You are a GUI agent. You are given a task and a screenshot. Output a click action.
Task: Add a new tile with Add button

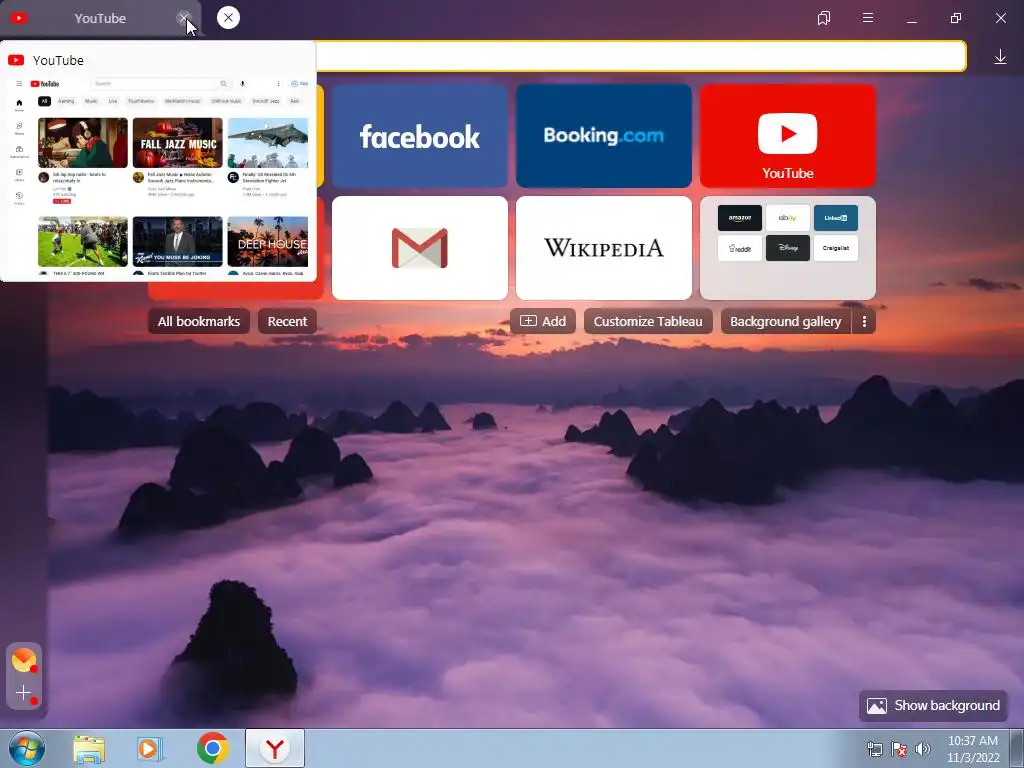[543, 321]
